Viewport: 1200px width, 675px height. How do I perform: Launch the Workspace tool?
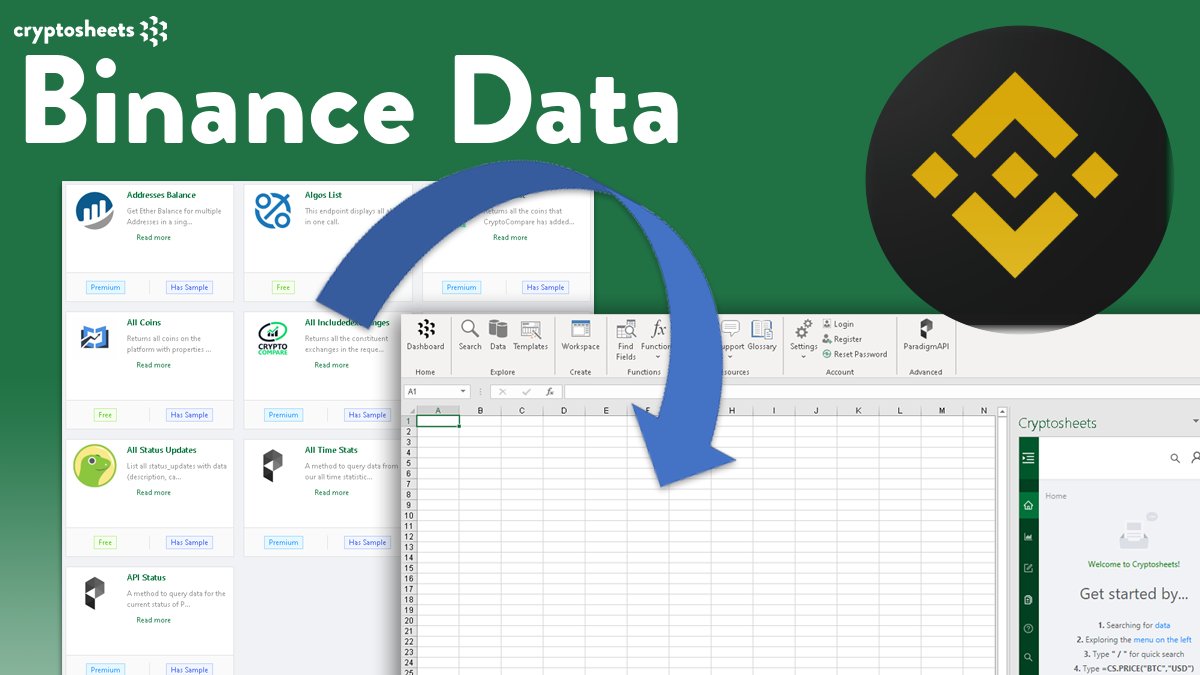pyautogui.click(x=580, y=335)
